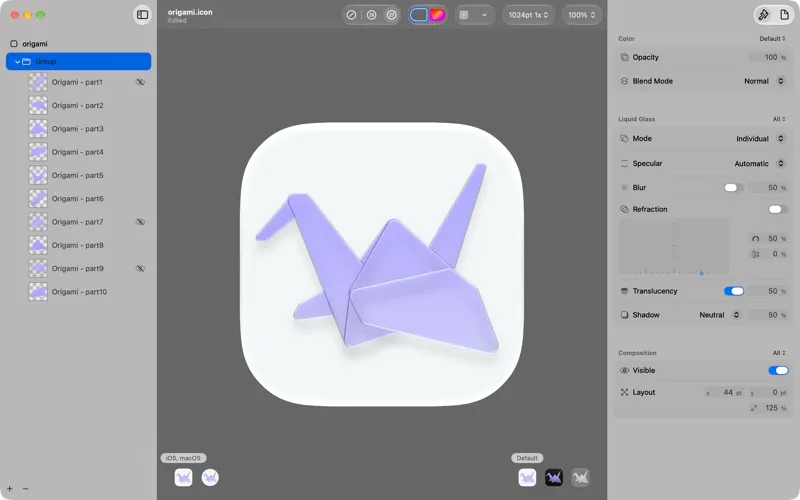The image size is (800, 500).
Task: Click the Blur icon
Action: click(624, 188)
